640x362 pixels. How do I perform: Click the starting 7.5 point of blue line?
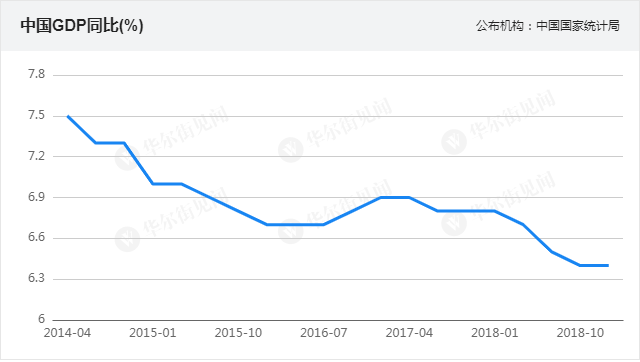68,116
